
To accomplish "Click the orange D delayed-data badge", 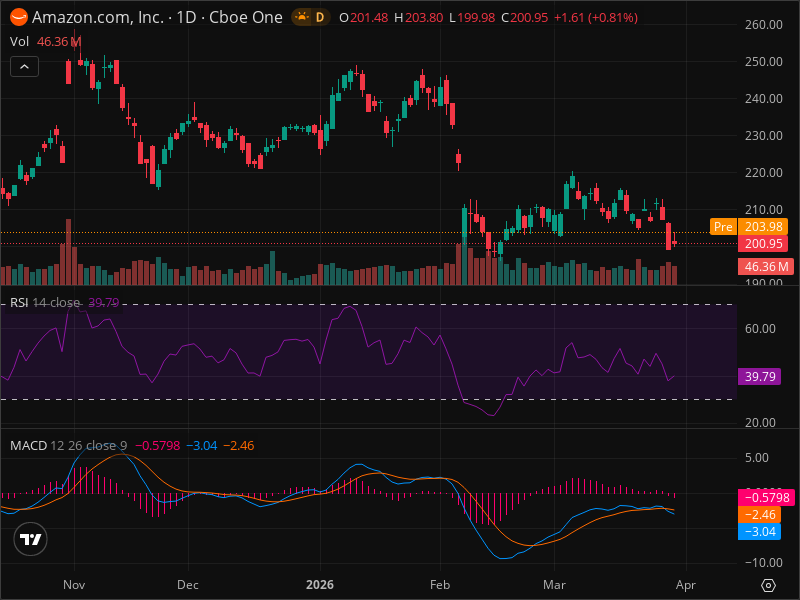I will coord(320,17).
